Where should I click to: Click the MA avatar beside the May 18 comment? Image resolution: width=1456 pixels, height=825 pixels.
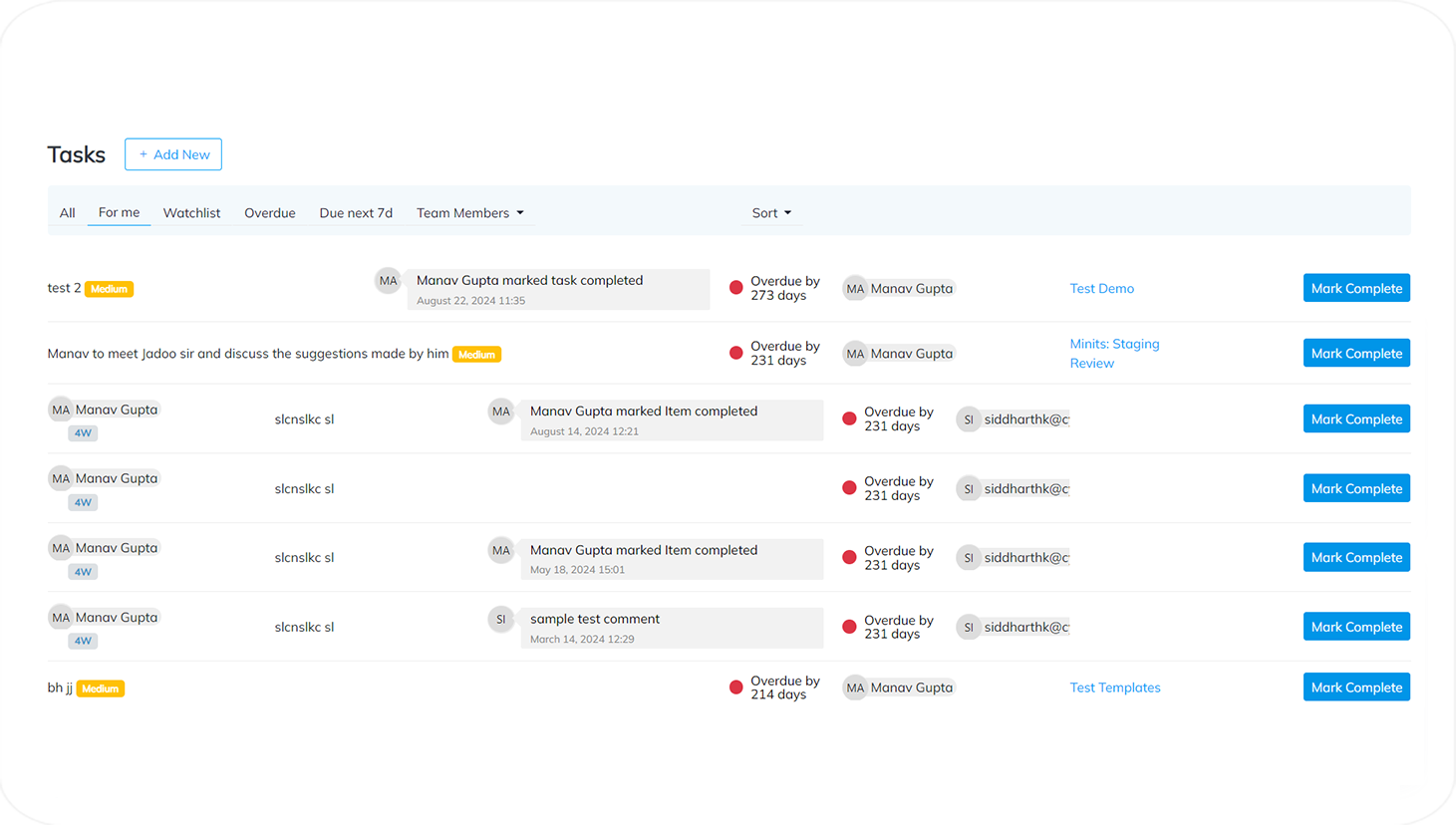[500, 550]
